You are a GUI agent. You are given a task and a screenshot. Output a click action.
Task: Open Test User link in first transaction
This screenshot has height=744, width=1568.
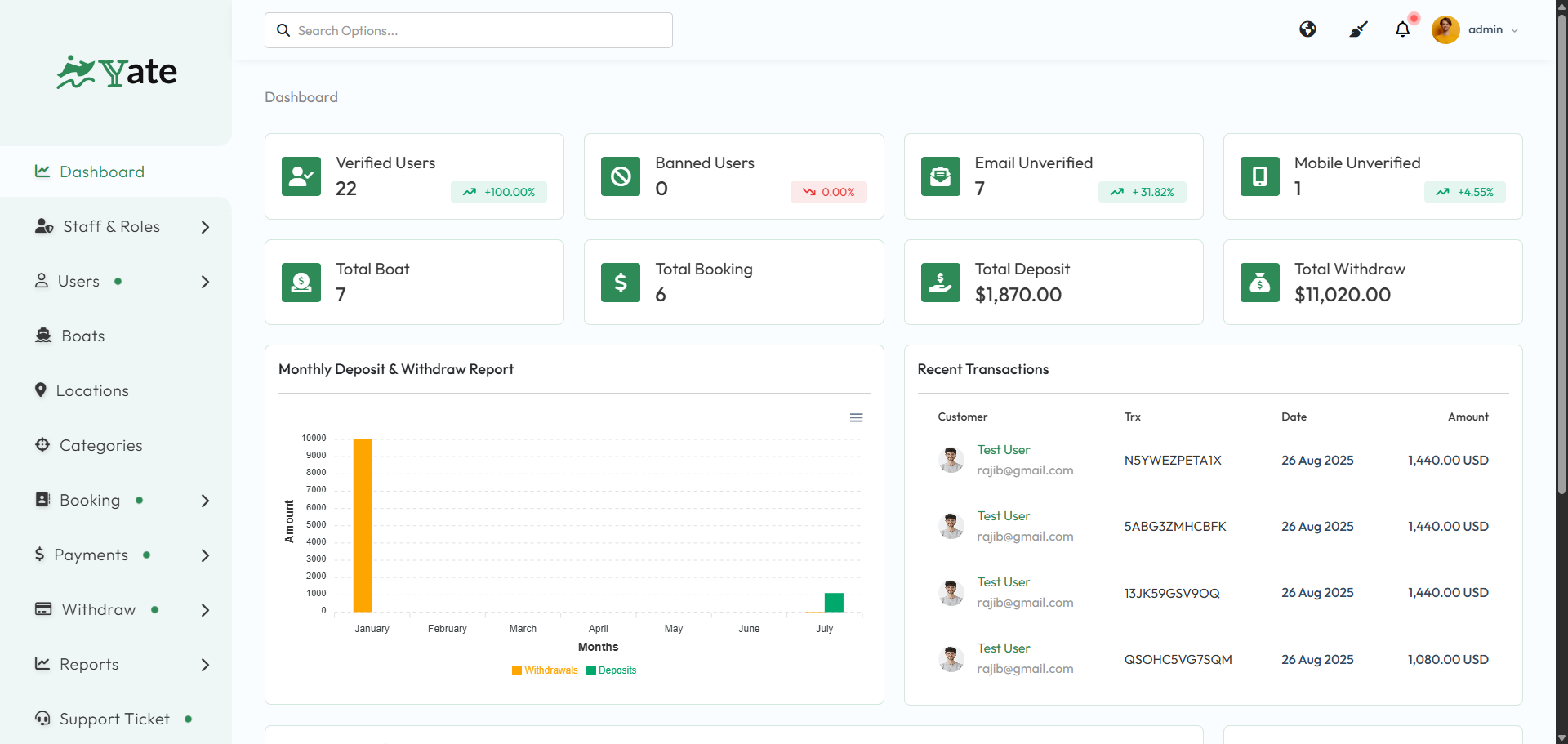[1003, 450]
